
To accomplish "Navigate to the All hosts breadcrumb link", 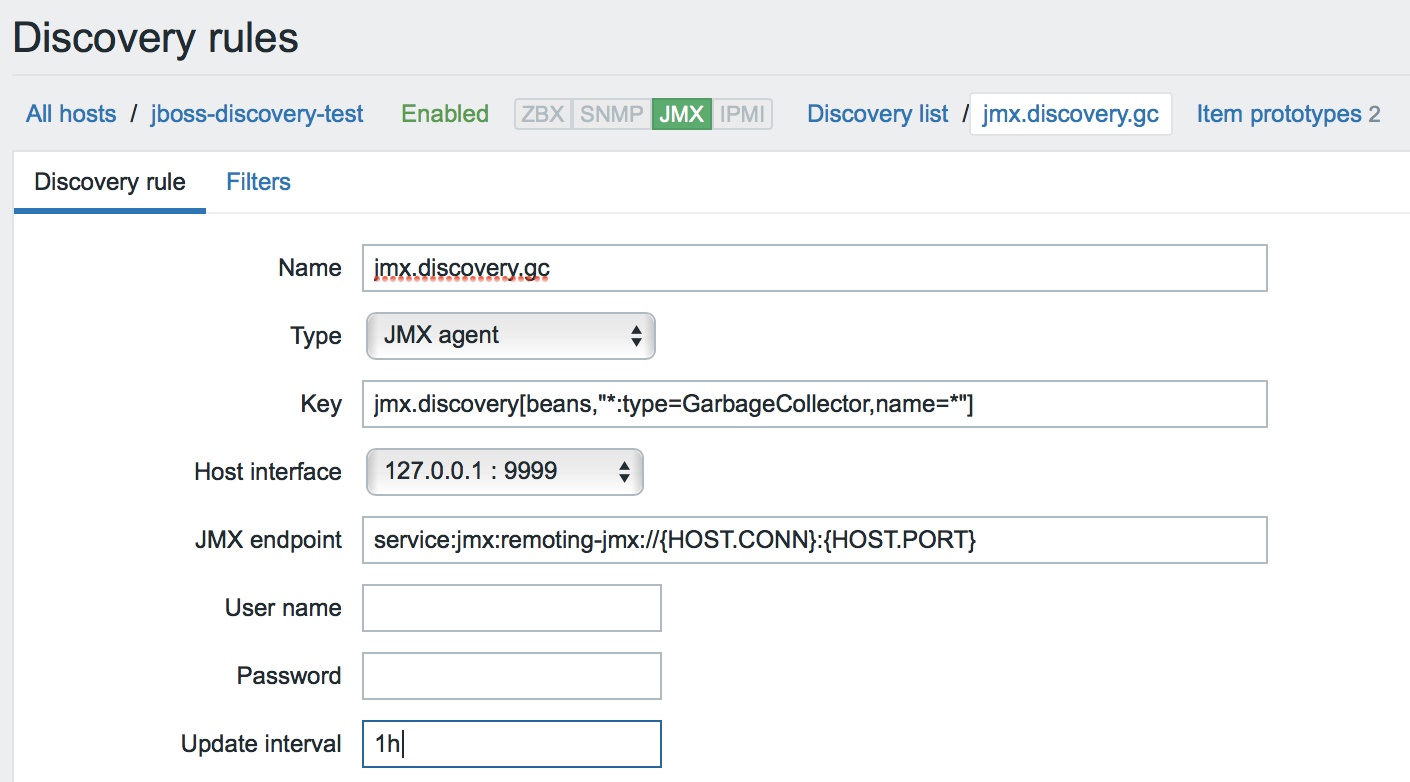I will (x=70, y=114).
